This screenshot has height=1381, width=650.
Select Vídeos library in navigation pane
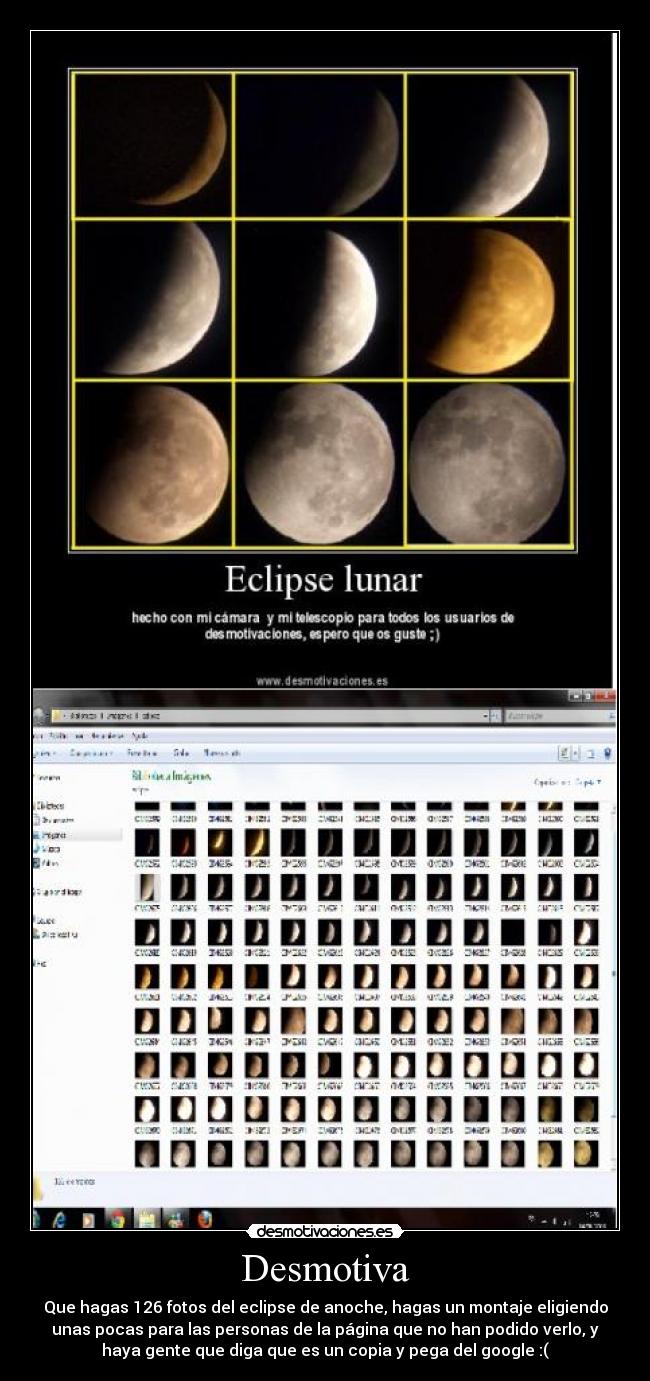(50, 862)
